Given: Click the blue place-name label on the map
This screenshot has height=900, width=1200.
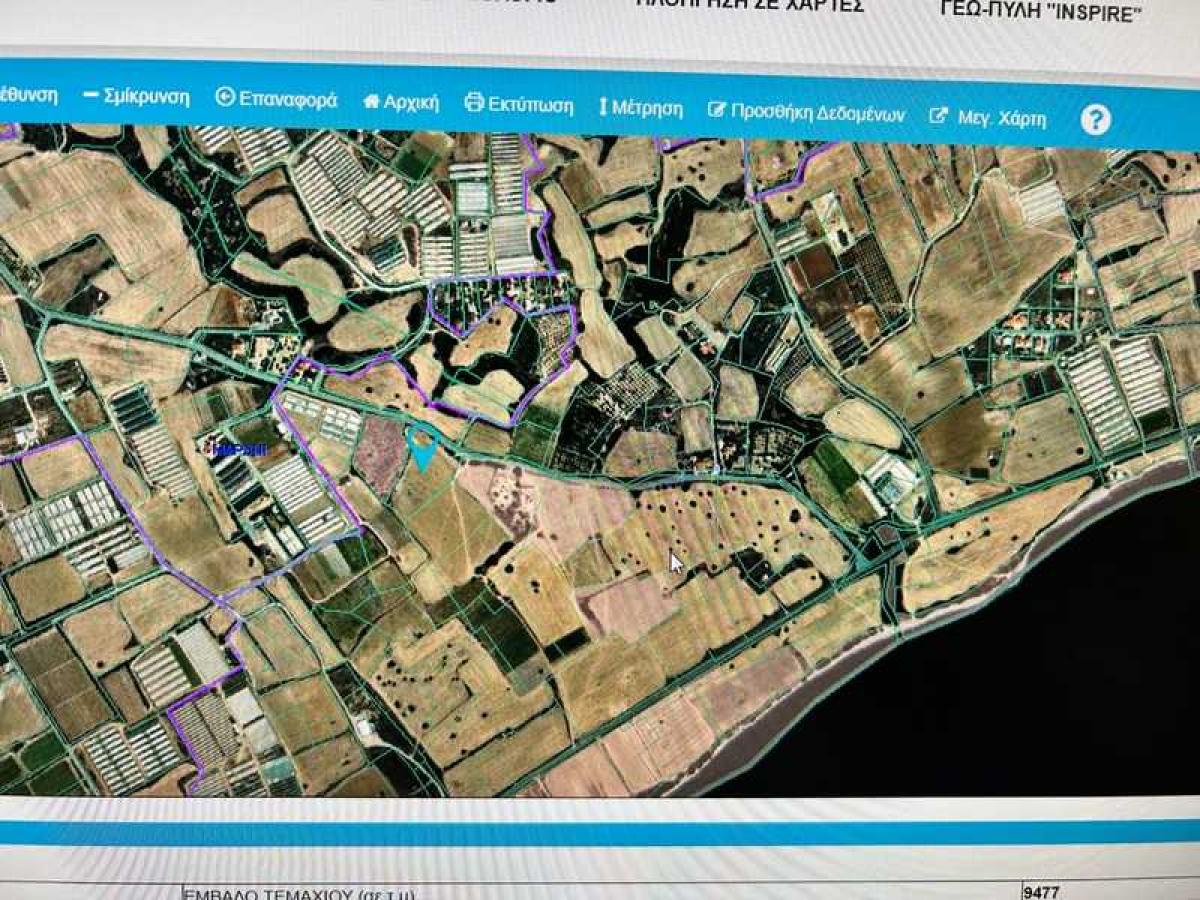Looking at the screenshot, I should [x=238, y=450].
